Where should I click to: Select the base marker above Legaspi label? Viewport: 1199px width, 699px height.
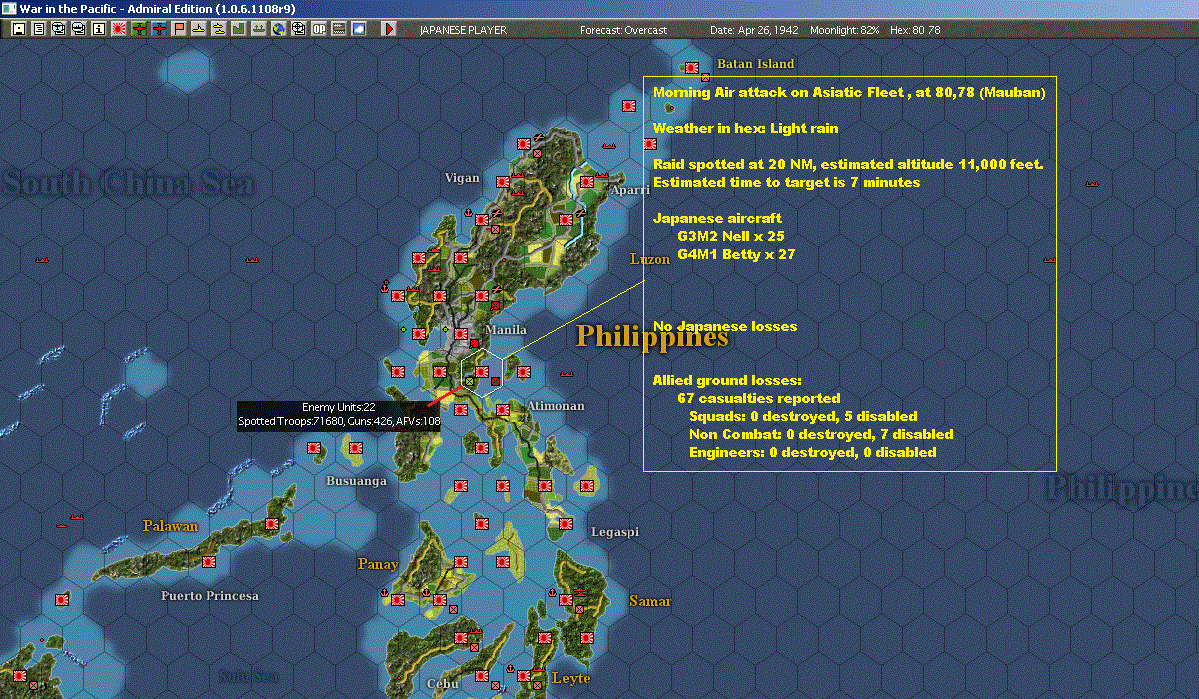566,524
